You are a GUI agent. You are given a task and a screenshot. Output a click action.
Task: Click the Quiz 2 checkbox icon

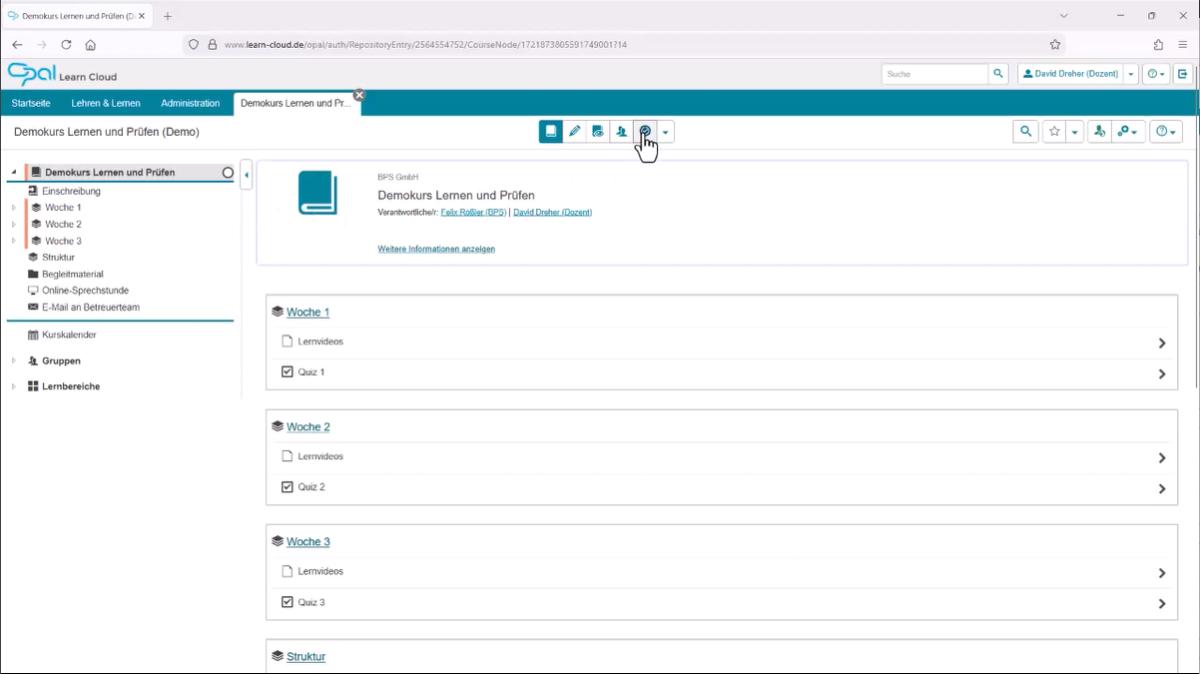pos(288,487)
